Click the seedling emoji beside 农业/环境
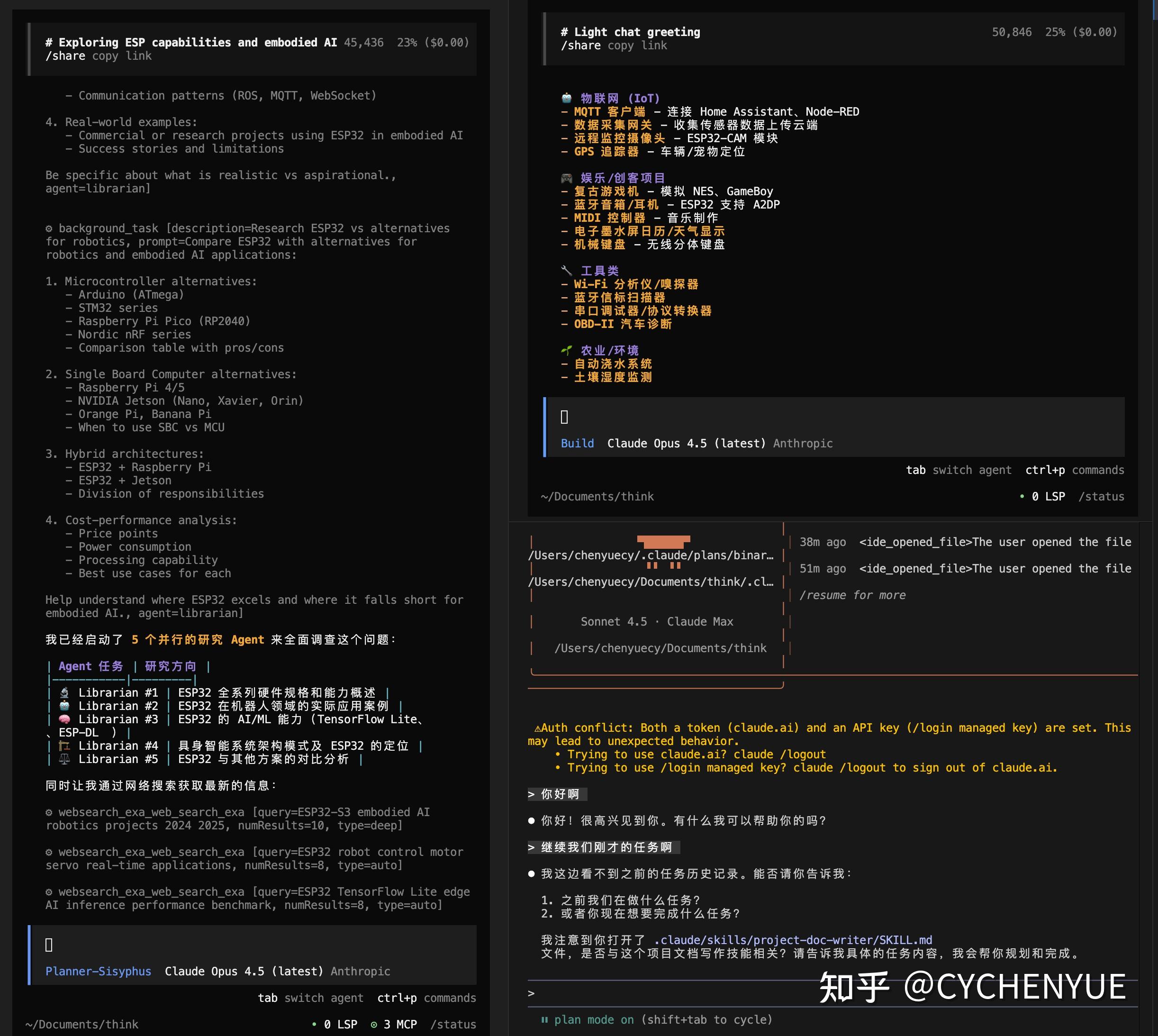This screenshot has width=1158, height=1036. tap(566, 350)
